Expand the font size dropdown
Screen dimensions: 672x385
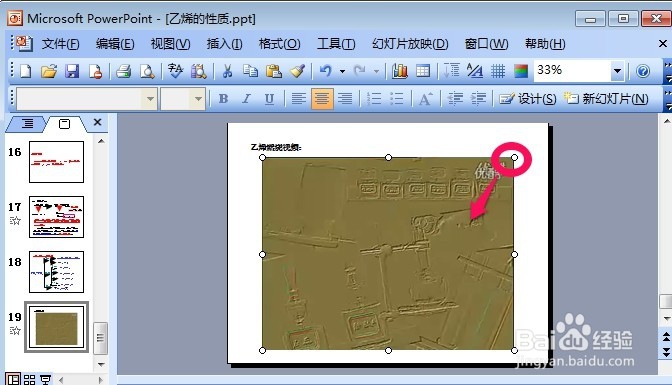[x=198, y=99]
